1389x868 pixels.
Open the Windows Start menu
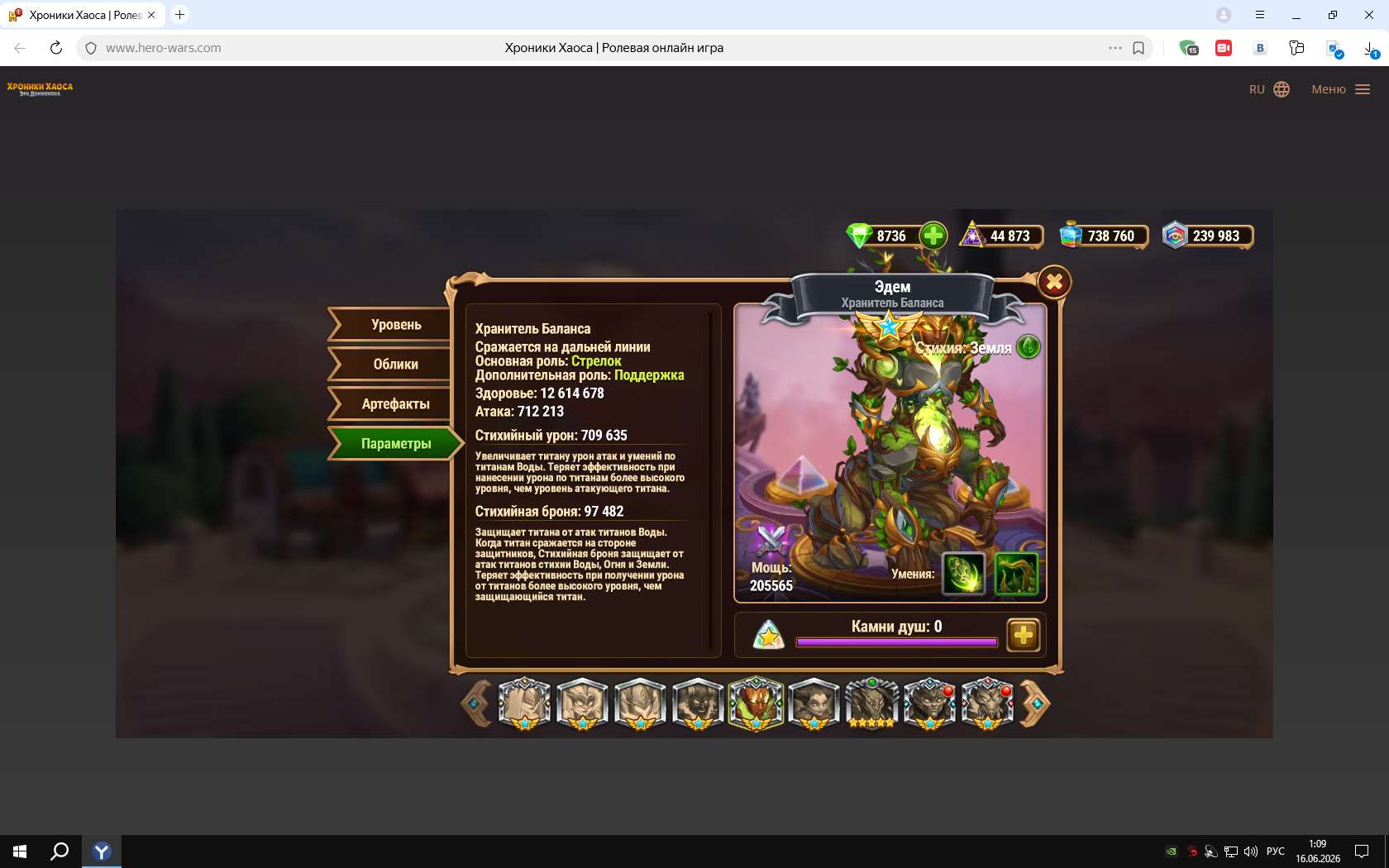pyautogui.click(x=20, y=851)
